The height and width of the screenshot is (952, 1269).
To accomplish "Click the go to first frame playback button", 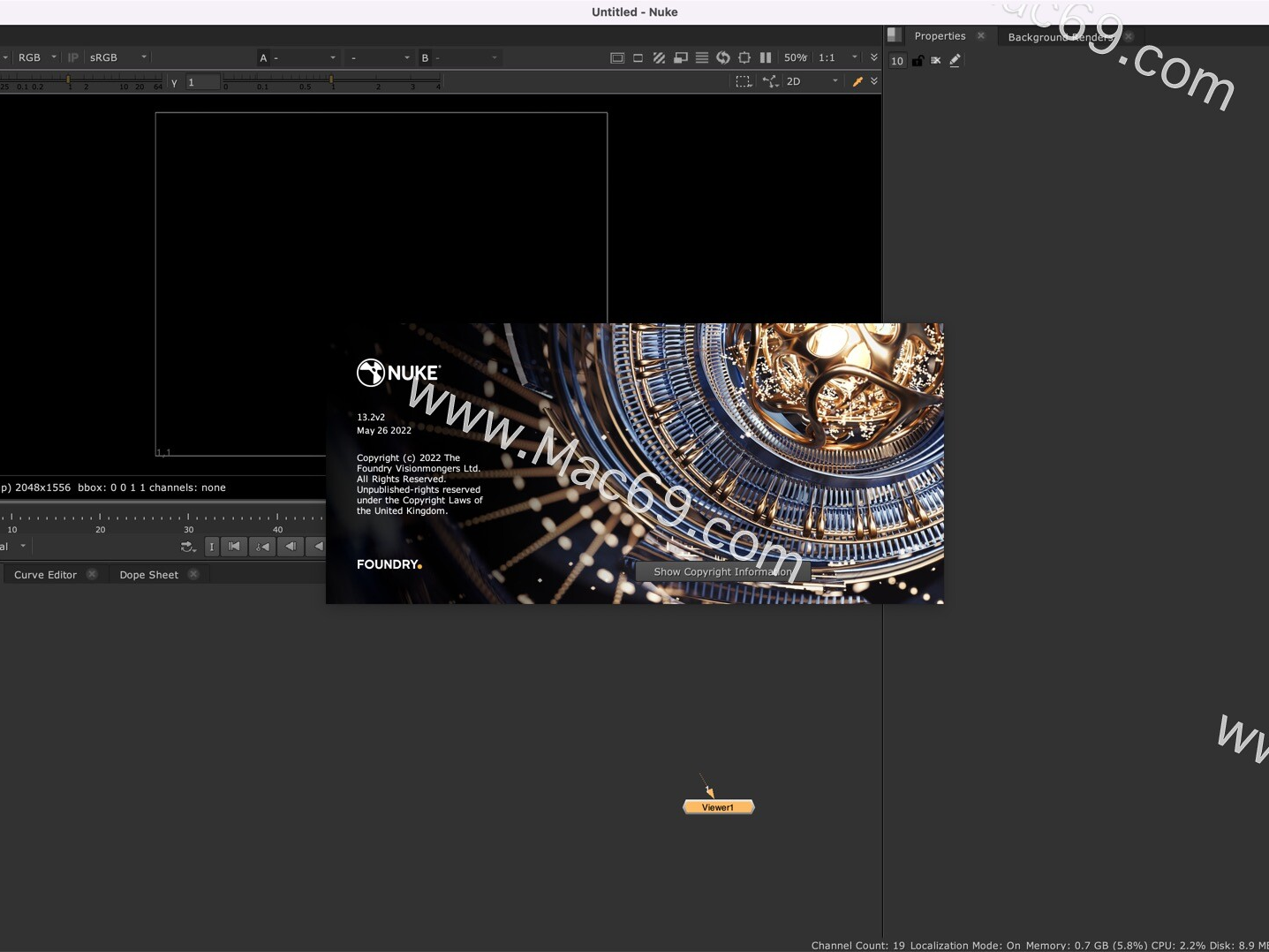I will click(233, 547).
